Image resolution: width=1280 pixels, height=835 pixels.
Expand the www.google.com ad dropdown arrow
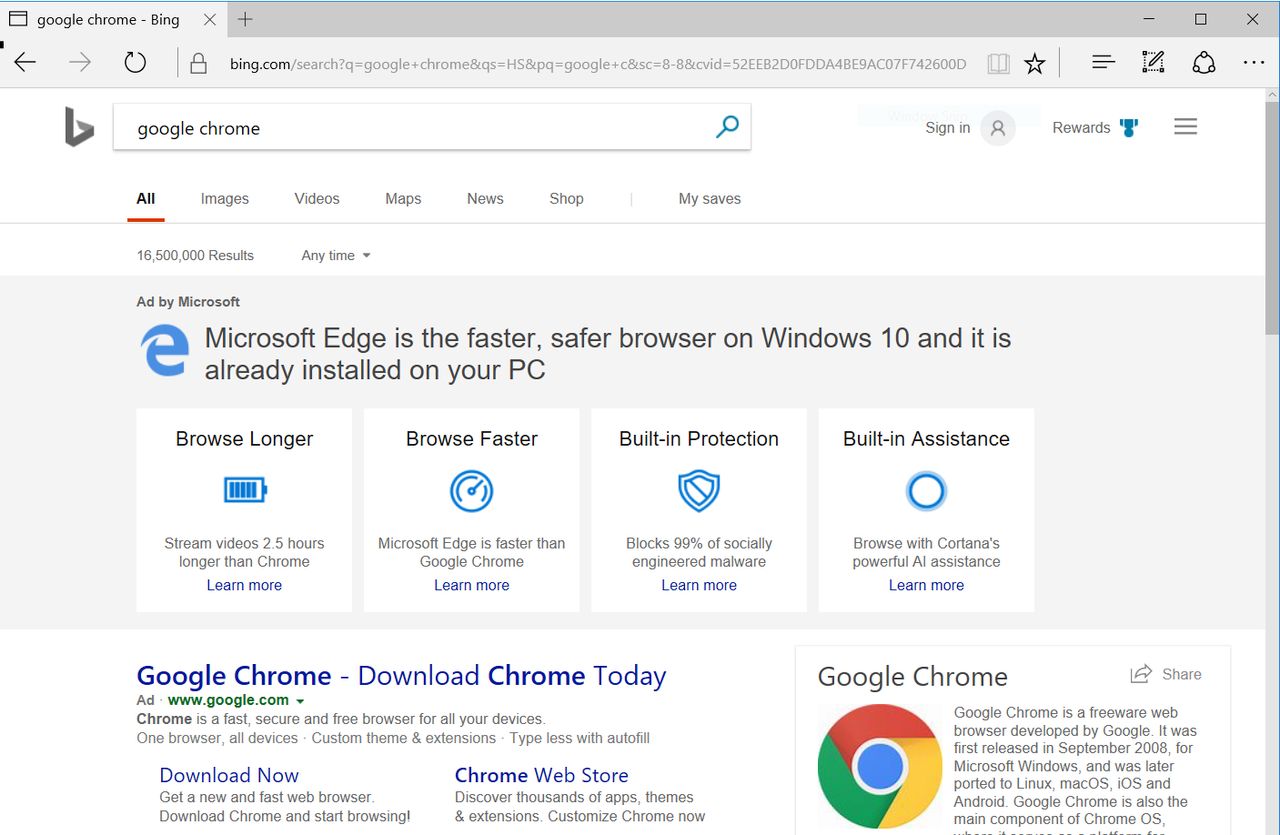click(300, 701)
